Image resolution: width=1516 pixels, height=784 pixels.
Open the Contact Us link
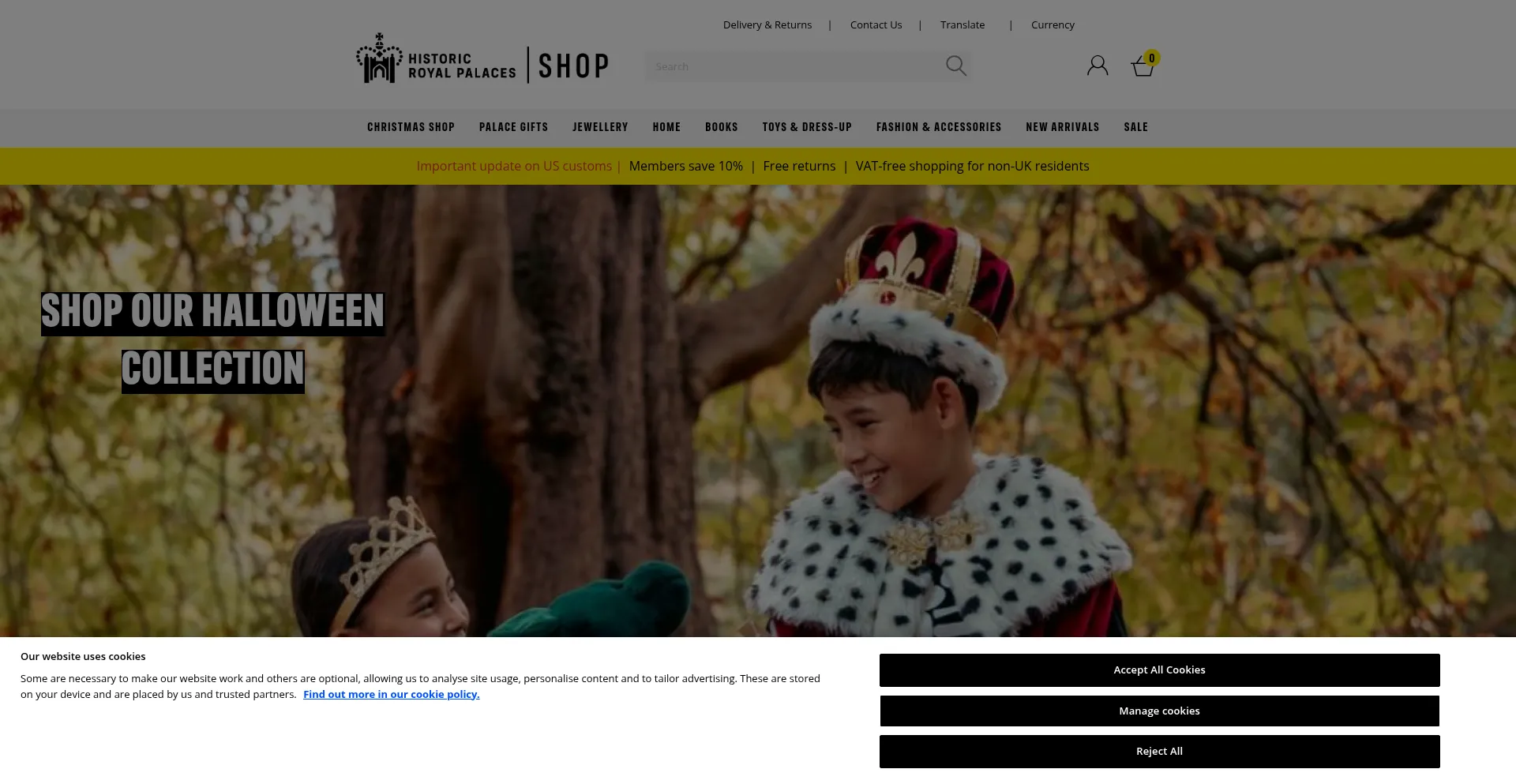click(876, 25)
